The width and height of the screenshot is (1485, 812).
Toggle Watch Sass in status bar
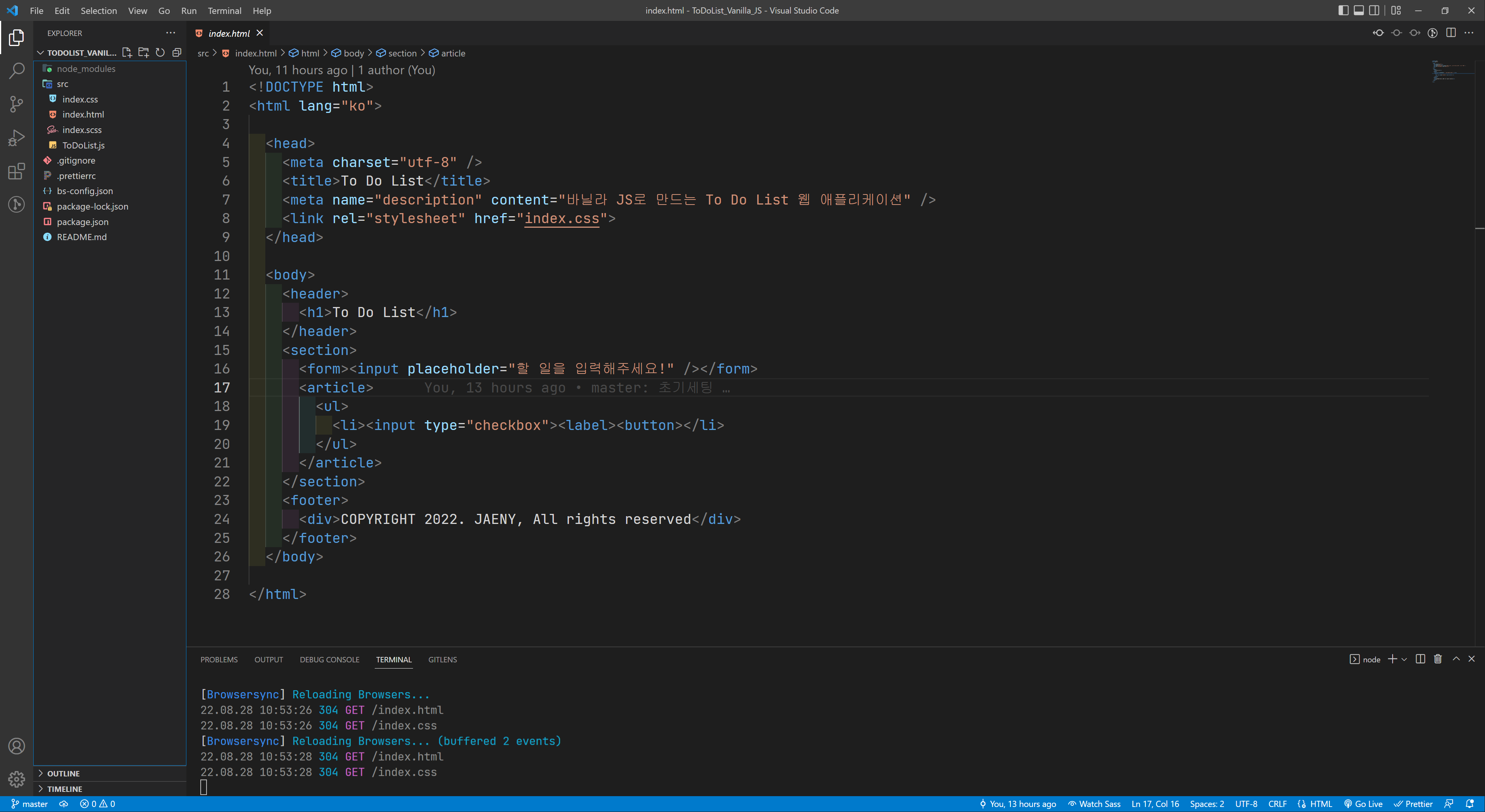pyautogui.click(x=1094, y=804)
